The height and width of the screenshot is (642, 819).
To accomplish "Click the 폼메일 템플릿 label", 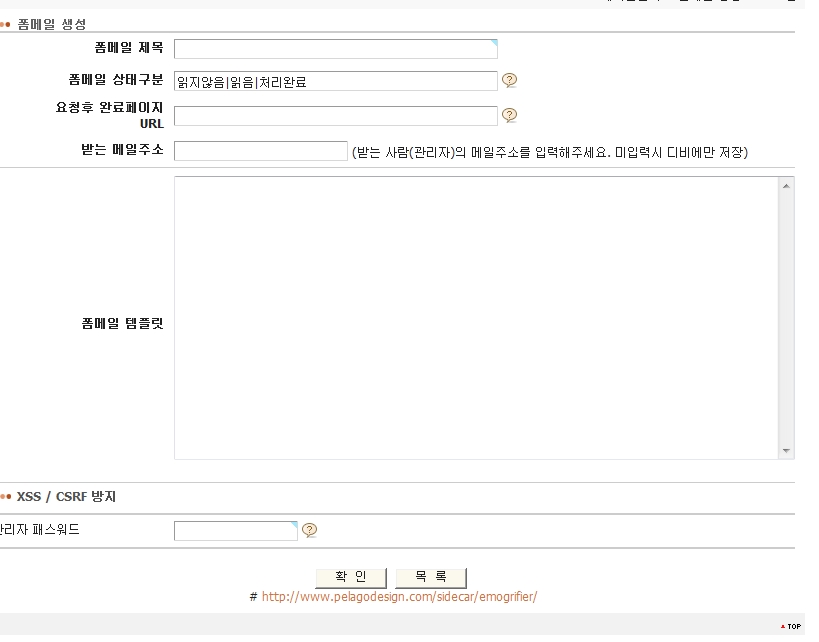I will [122, 324].
